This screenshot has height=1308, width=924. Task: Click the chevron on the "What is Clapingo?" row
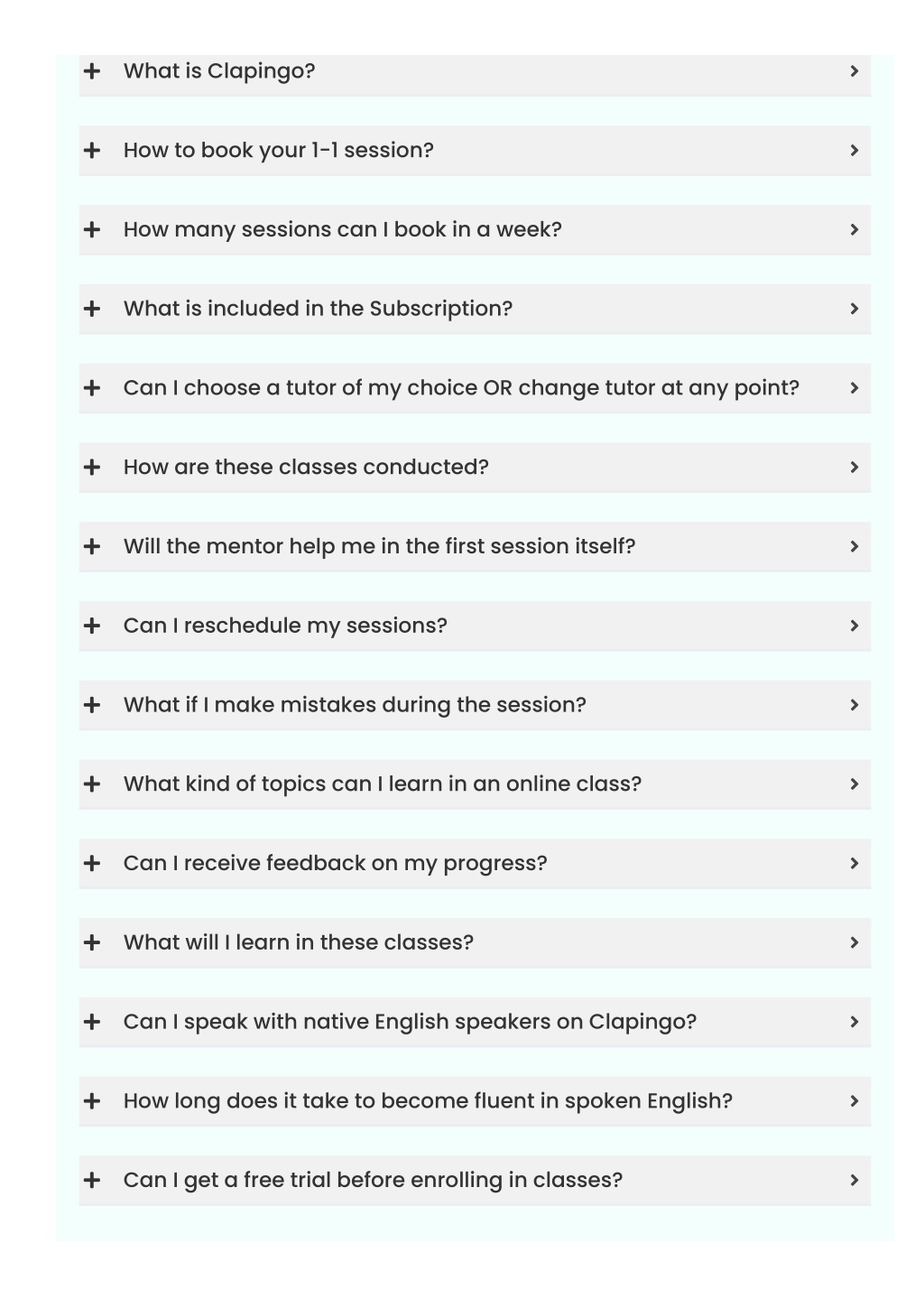click(x=854, y=70)
